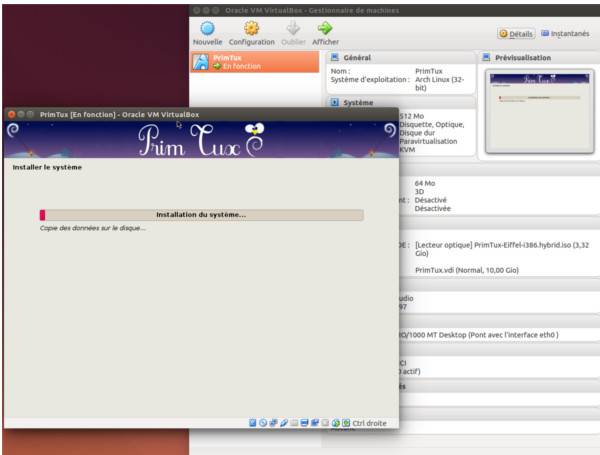
Task: Click hard disk activity icon in VM status bar
Action: click(253, 423)
